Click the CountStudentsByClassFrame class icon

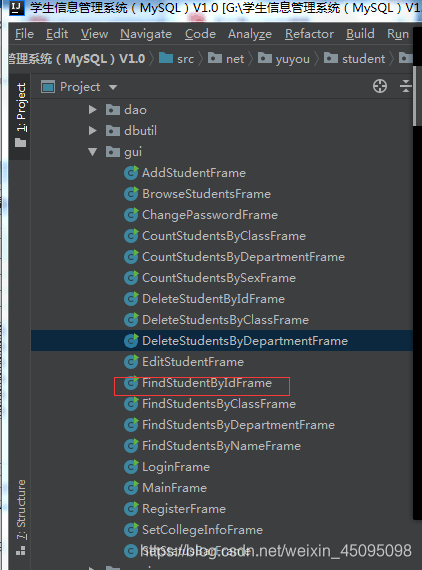click(x=131, y=236)
